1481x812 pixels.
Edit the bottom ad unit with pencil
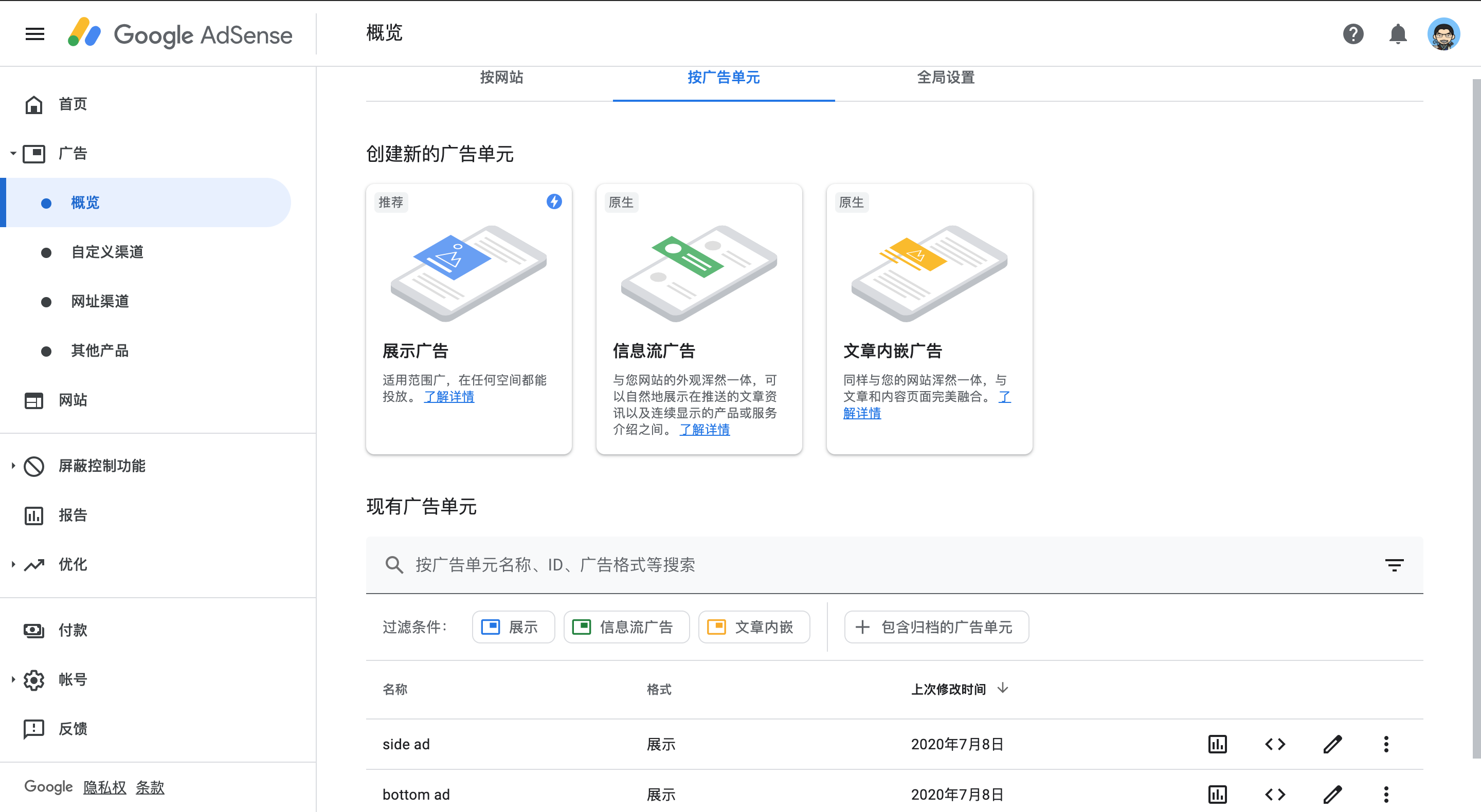1332,794
